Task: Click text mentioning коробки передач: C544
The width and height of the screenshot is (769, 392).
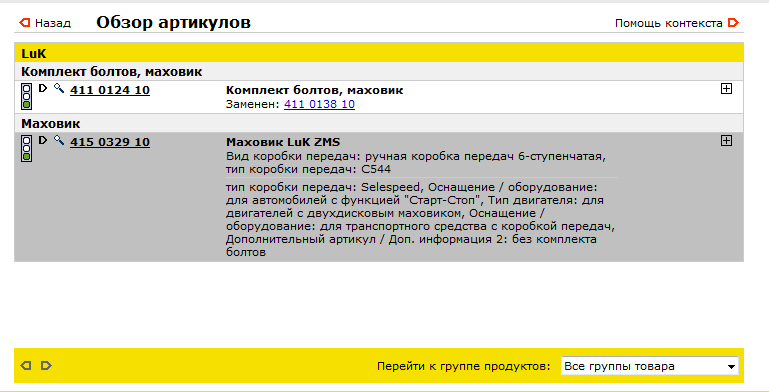Action: pos(308,169)
